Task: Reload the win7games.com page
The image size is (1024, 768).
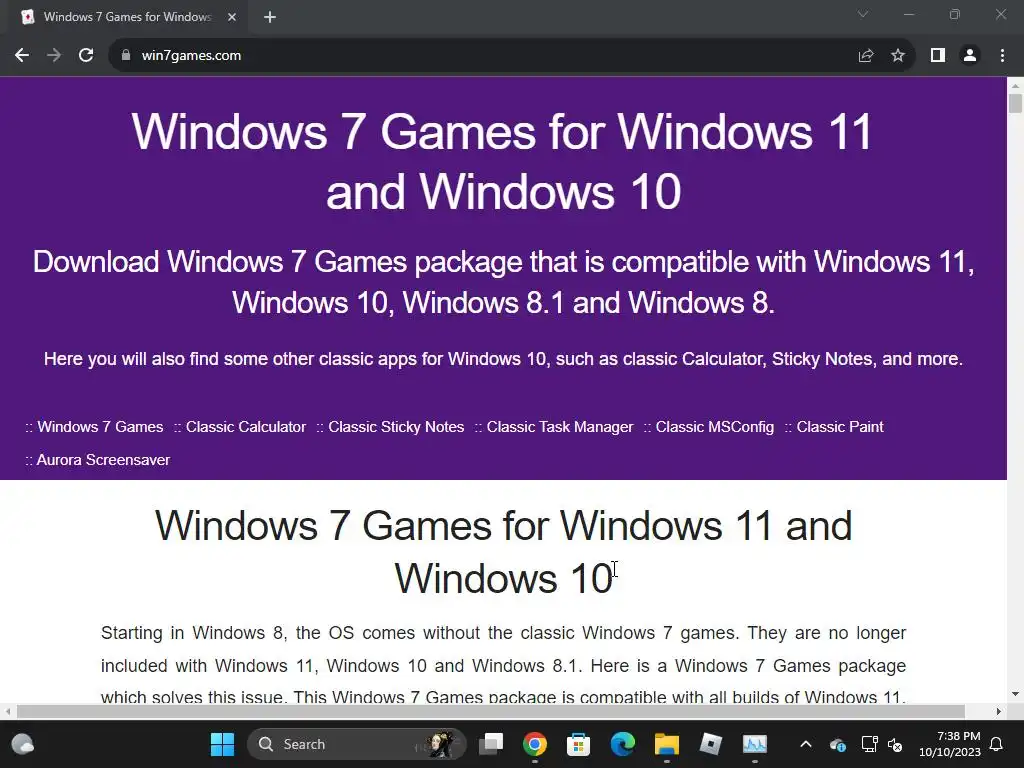Action: click(86, 56)
